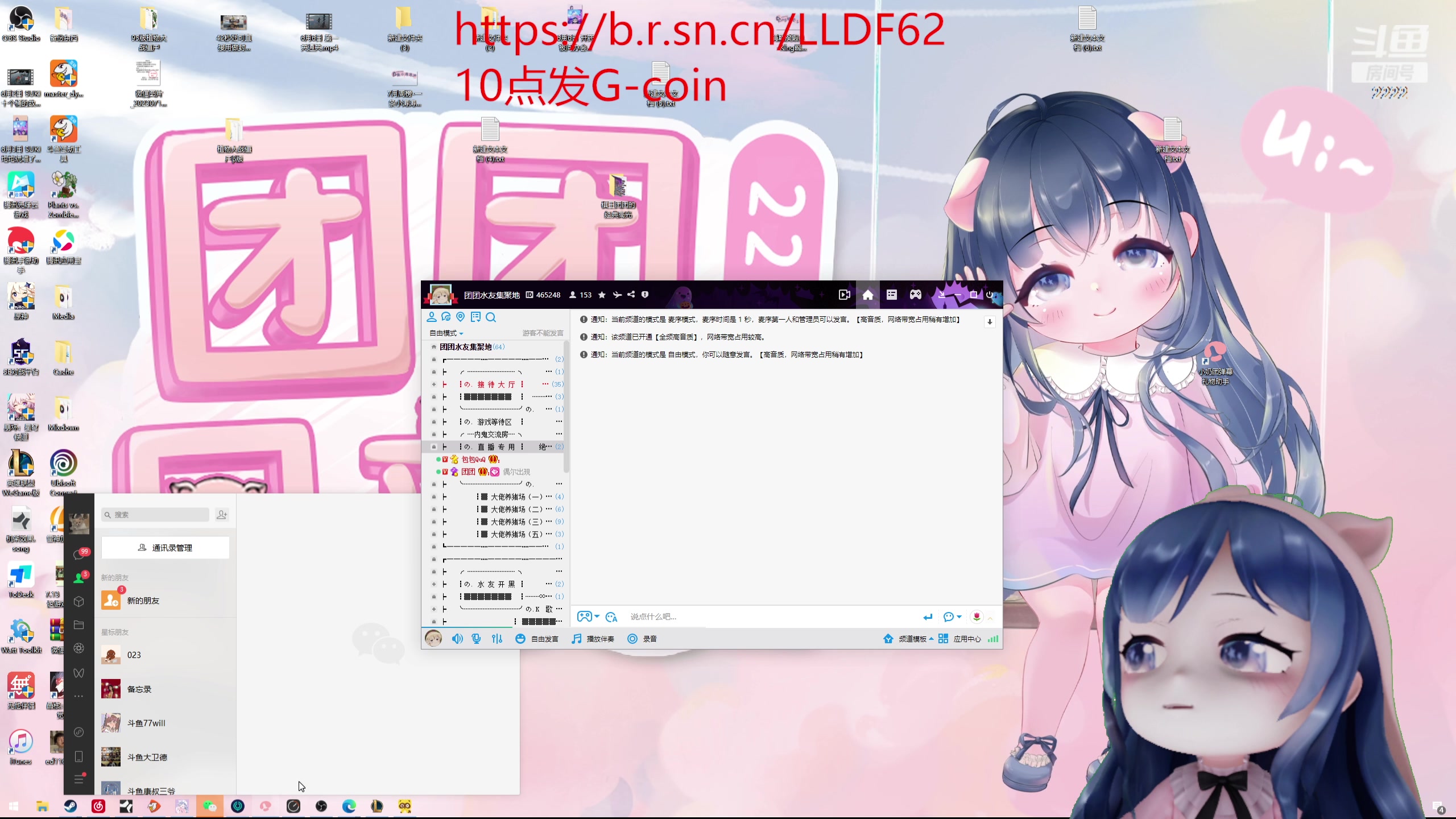
Task: Click the share icon in channel header
Action: click(631, 295)
